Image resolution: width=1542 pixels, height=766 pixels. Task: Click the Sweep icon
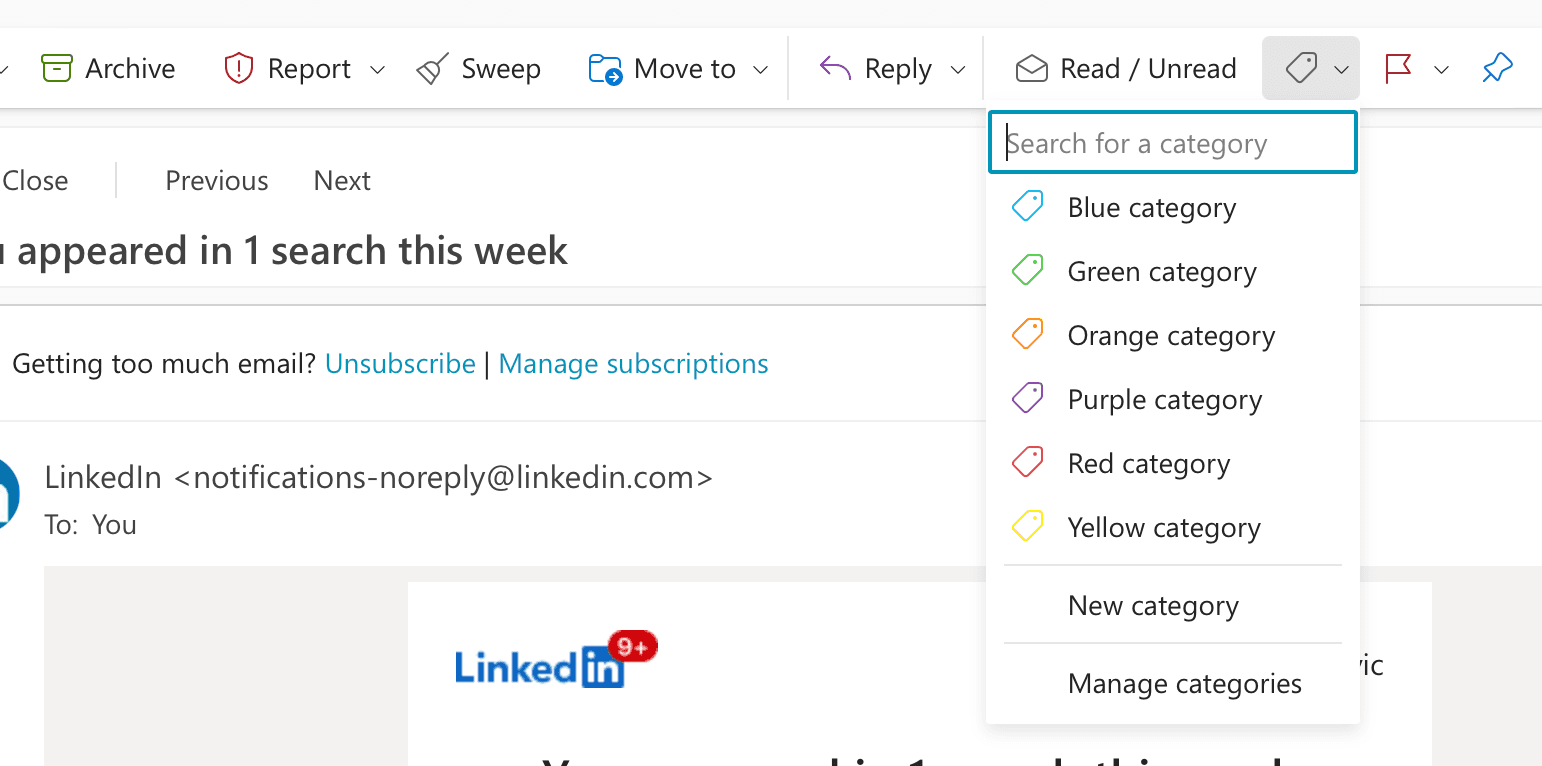point(432,68)
